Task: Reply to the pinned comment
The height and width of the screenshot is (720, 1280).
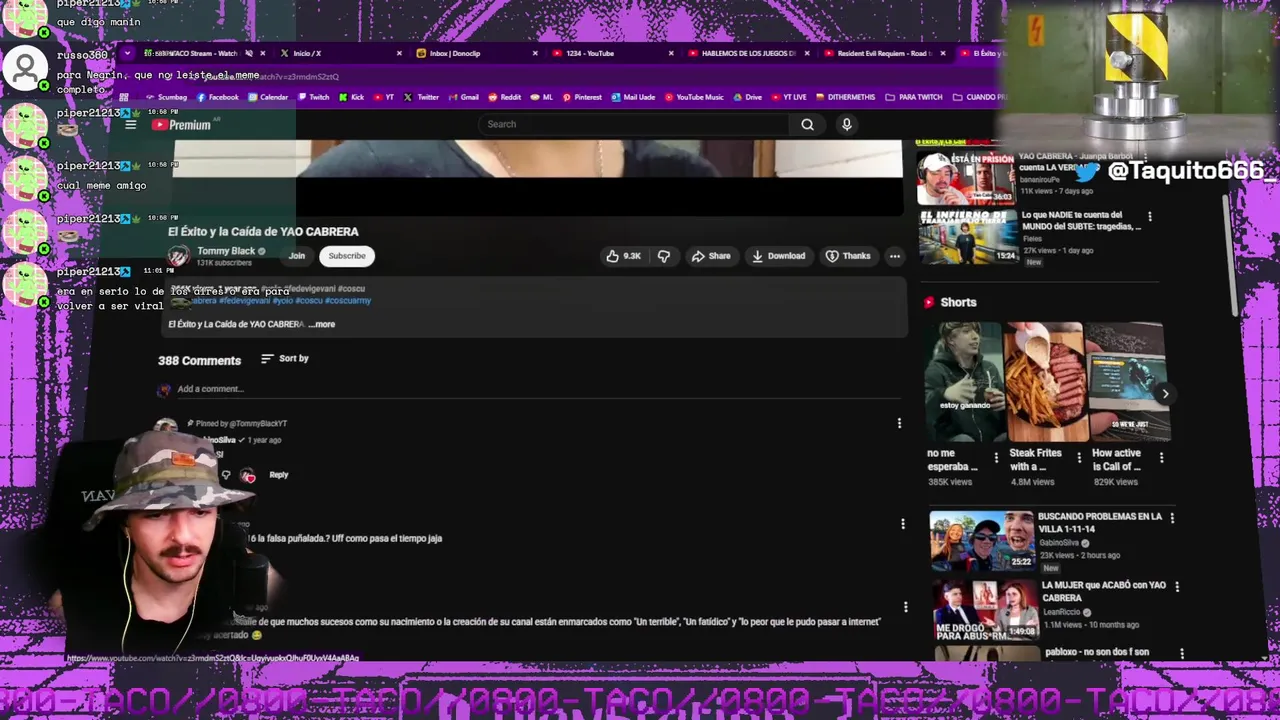Action: point(278,475)
